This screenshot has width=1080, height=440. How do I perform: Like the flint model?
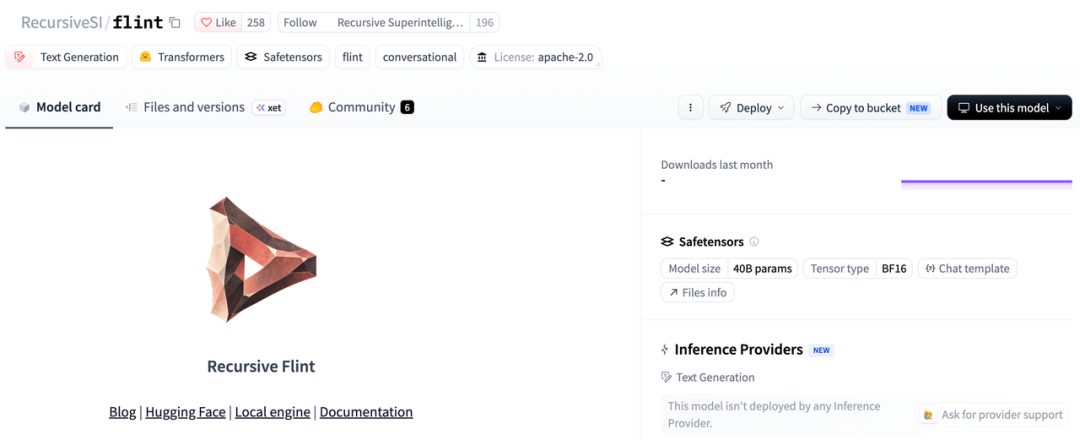coord(218,23)
